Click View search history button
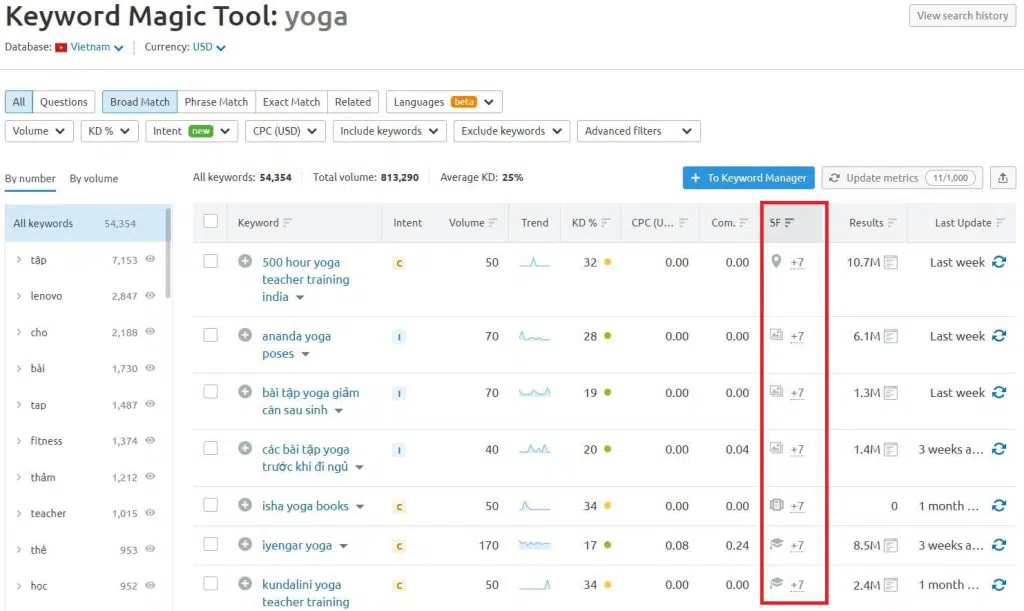The image size is (1024, 611). (963, 16)
